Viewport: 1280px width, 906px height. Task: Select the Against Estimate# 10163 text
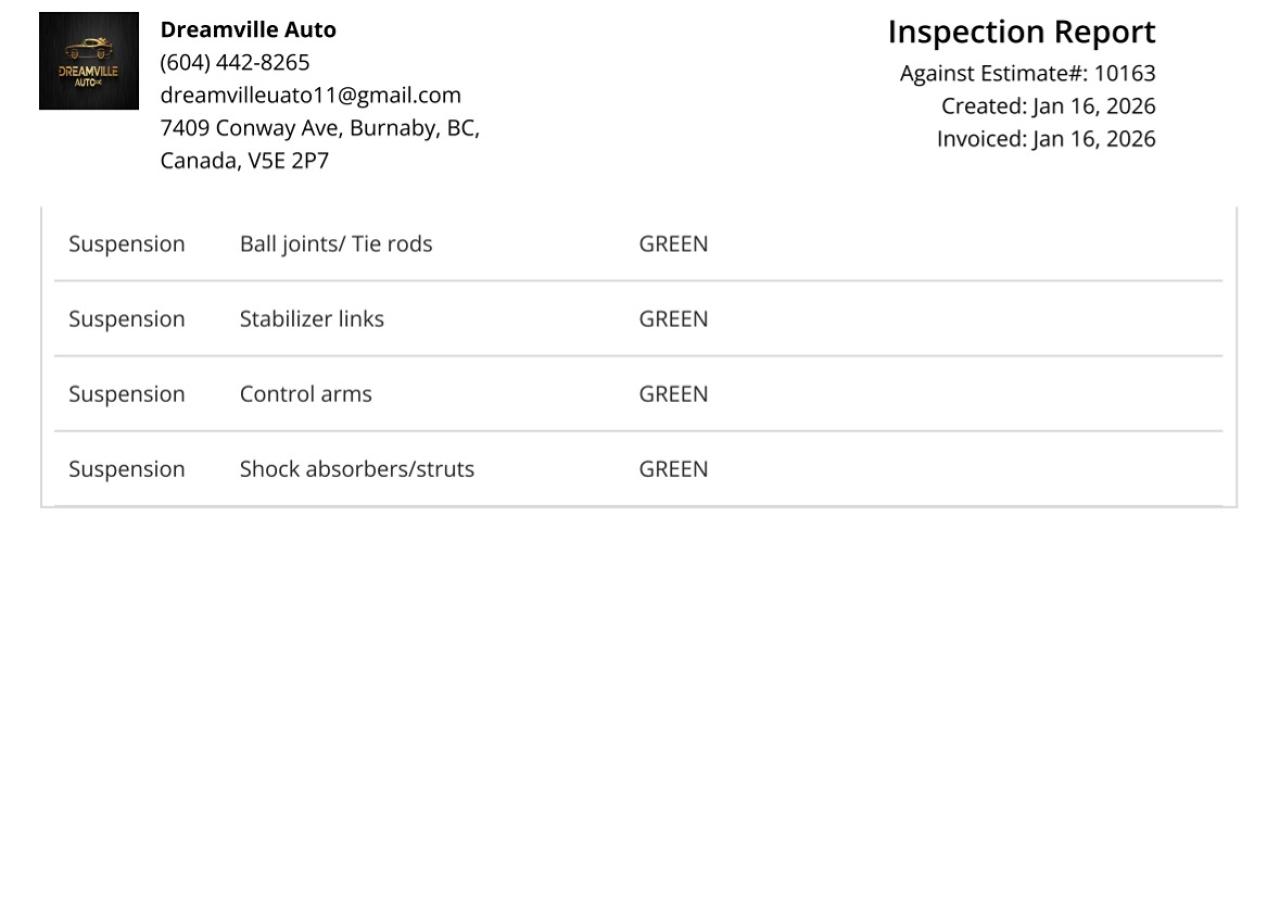click(x=1027, y=74)
